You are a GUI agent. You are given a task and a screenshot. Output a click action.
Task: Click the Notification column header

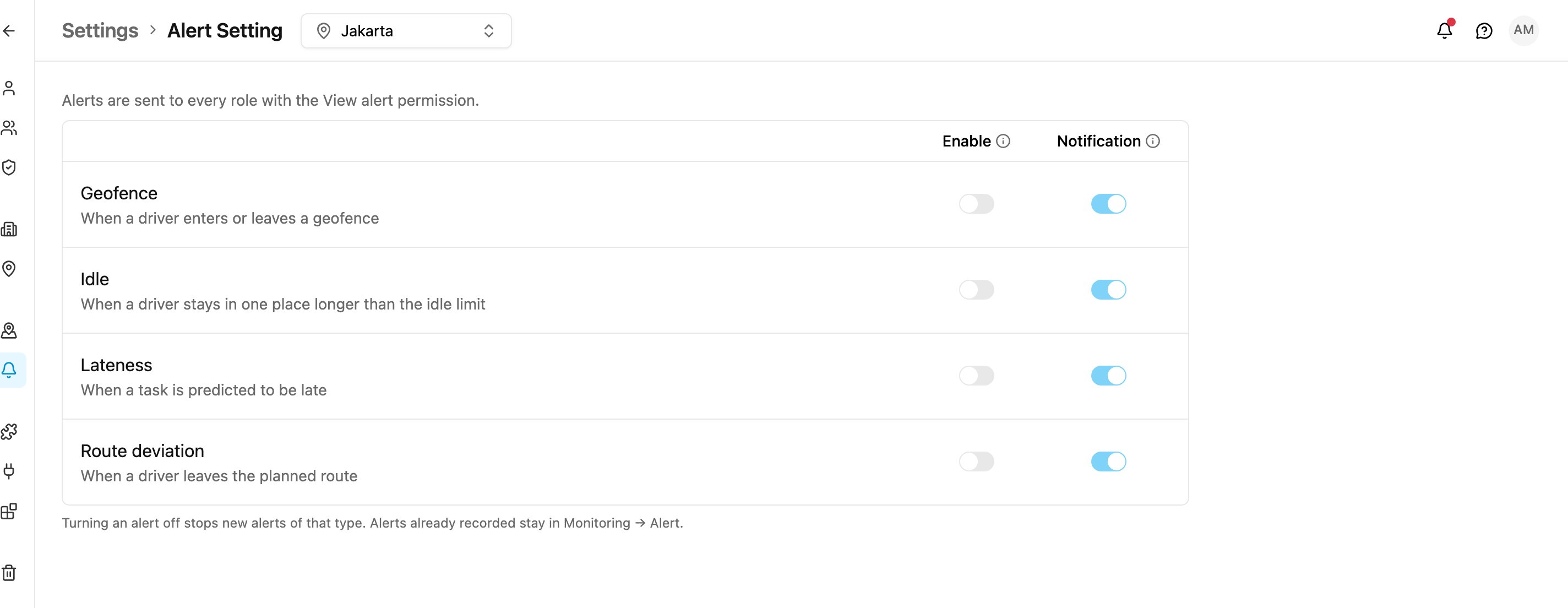pos(1099,141)
